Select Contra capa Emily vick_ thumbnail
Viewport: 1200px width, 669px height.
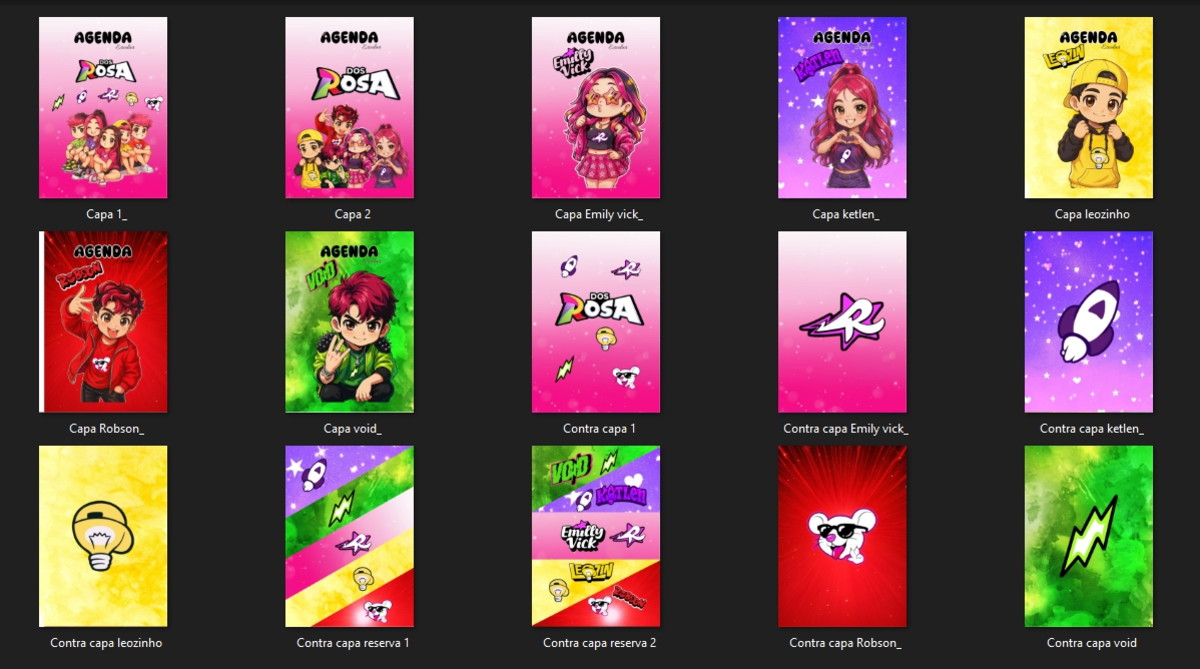(x=842, y=322)
